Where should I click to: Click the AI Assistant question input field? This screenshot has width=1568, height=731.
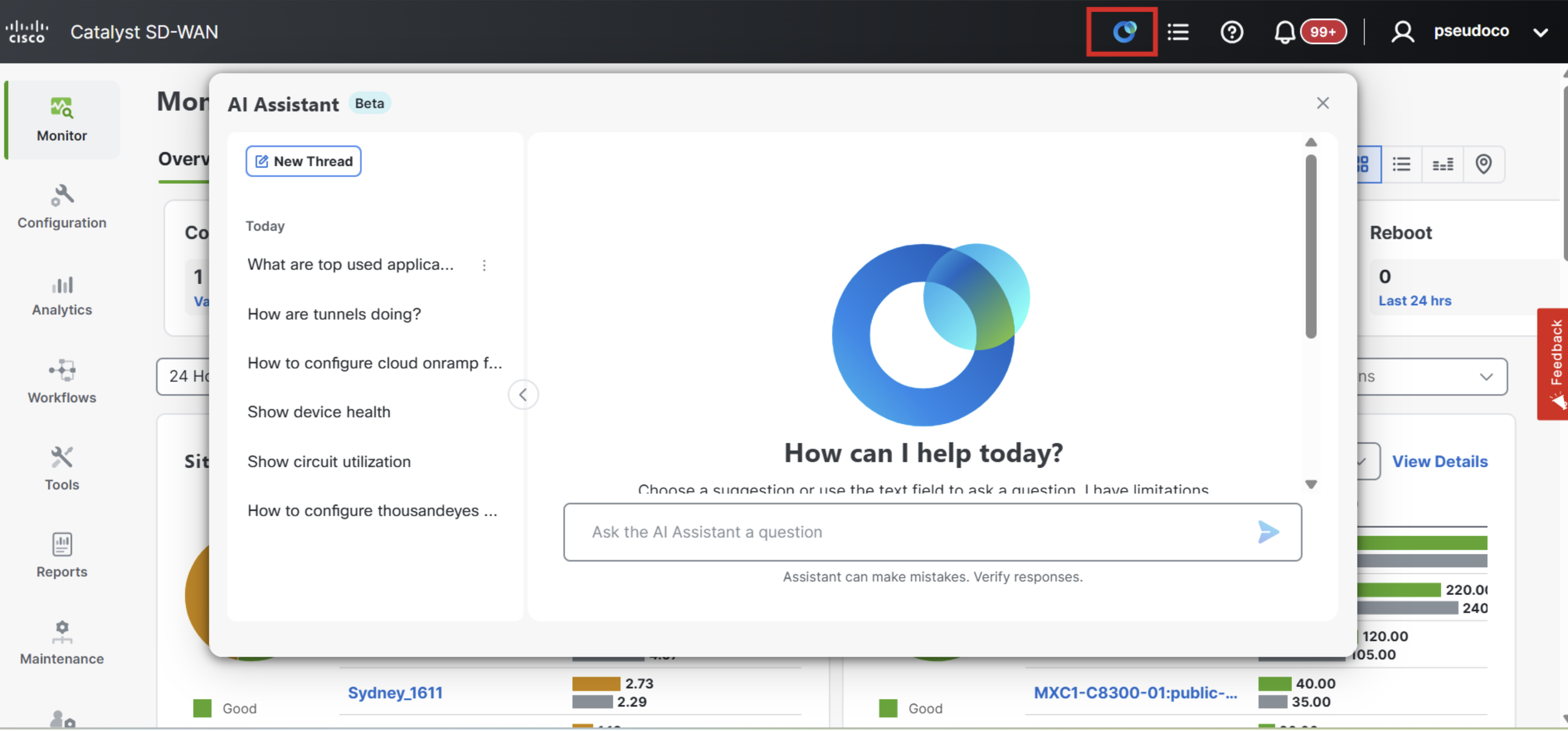tap(932, 533)
